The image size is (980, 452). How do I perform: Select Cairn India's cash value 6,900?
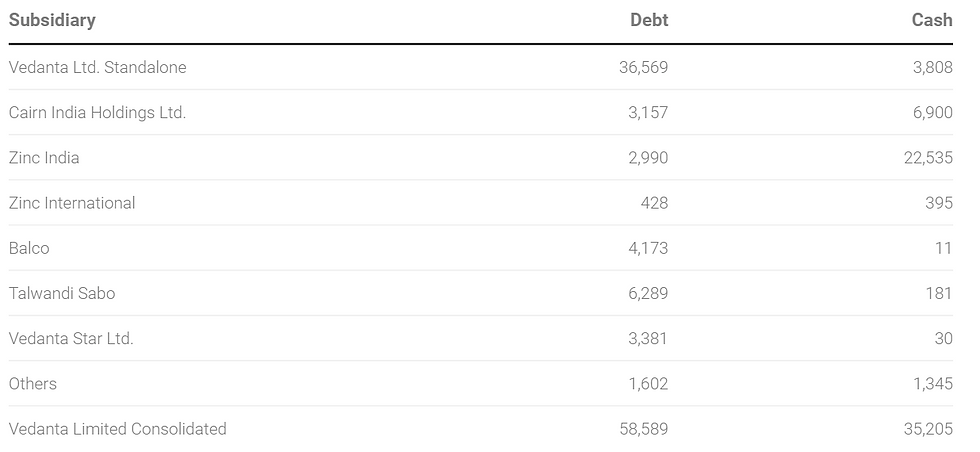(x=932, y=113)
